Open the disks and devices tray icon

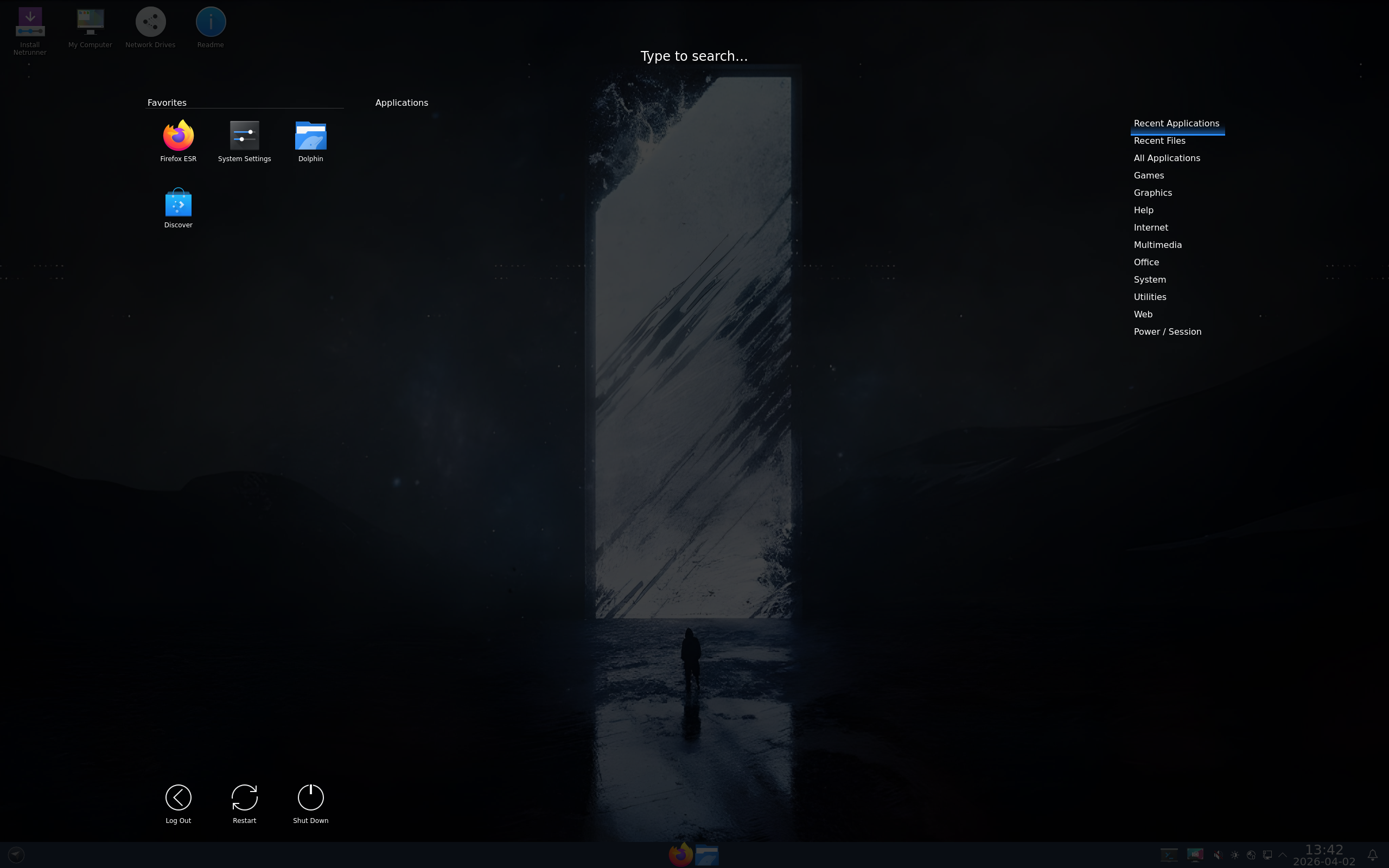(x=1251, y=855)
